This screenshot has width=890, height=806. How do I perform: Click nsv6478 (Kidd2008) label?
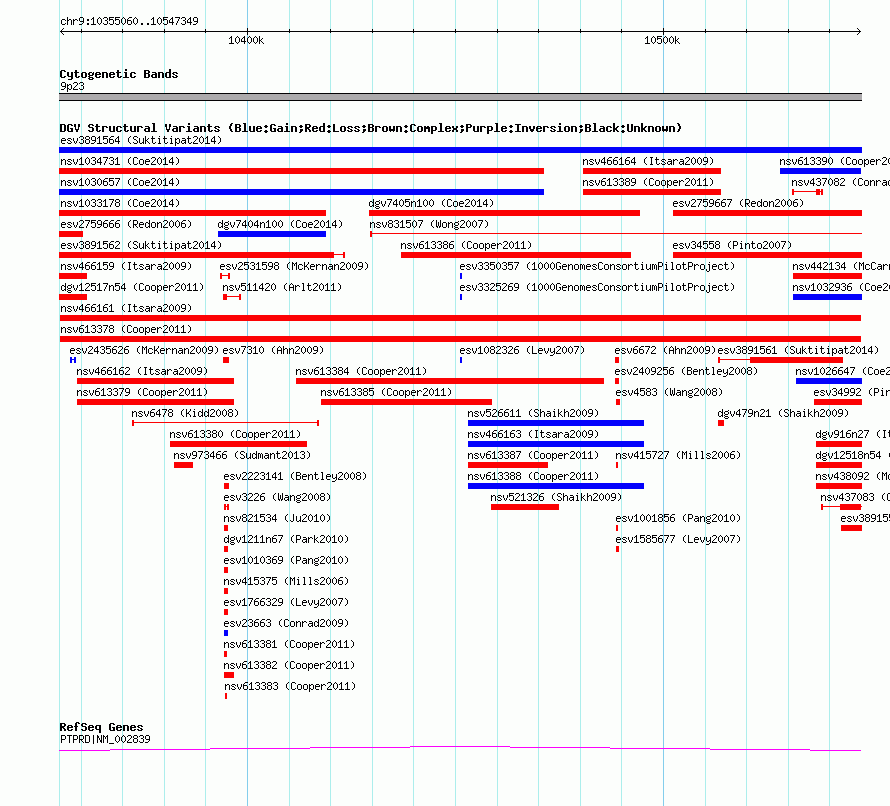point(185,413)
